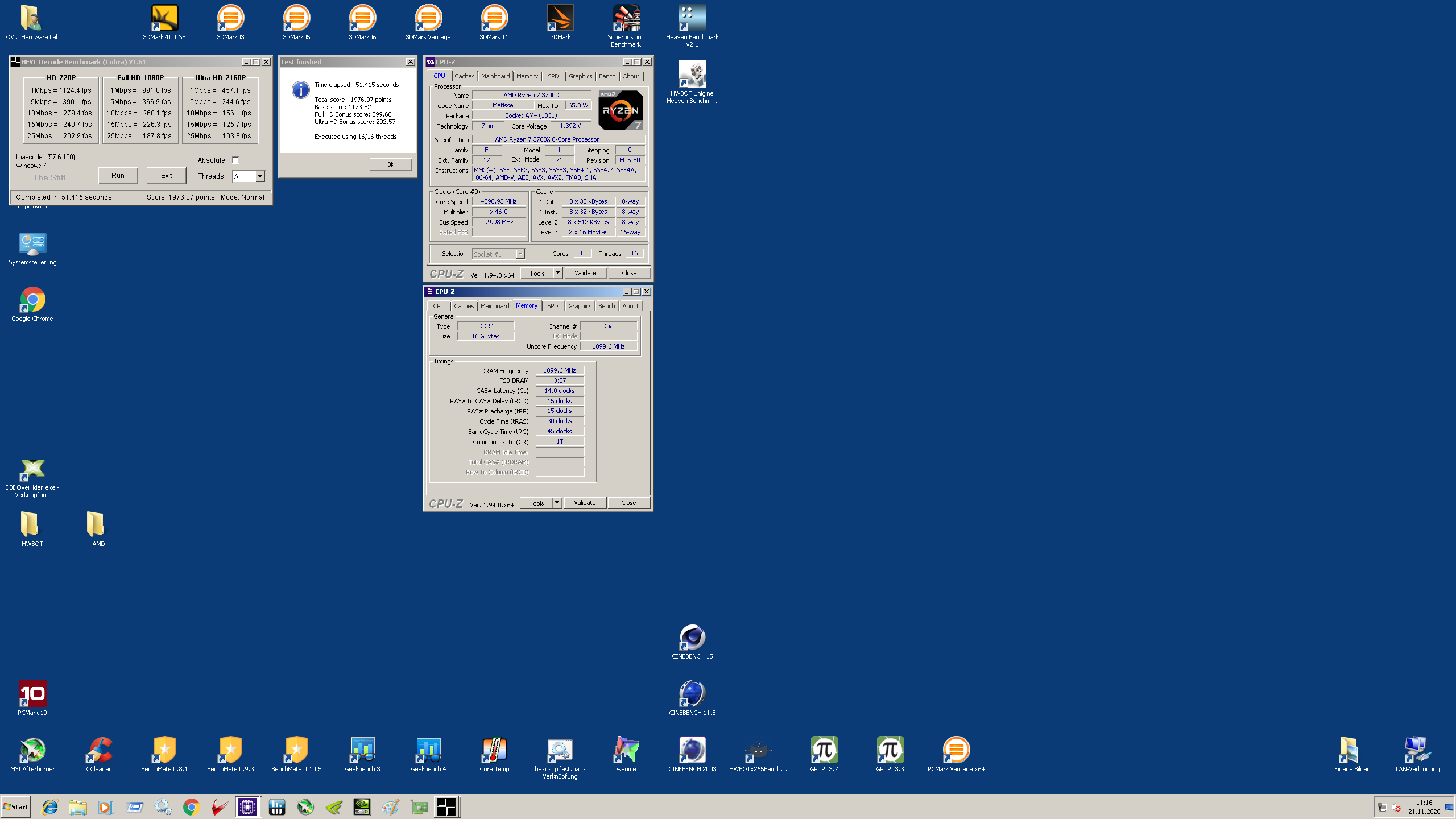Toggle the Absolute checkbox in HEVC benchmark
Image resolution: width=1456 pixels, height=819 pixels.
click(x=235, y=160)
